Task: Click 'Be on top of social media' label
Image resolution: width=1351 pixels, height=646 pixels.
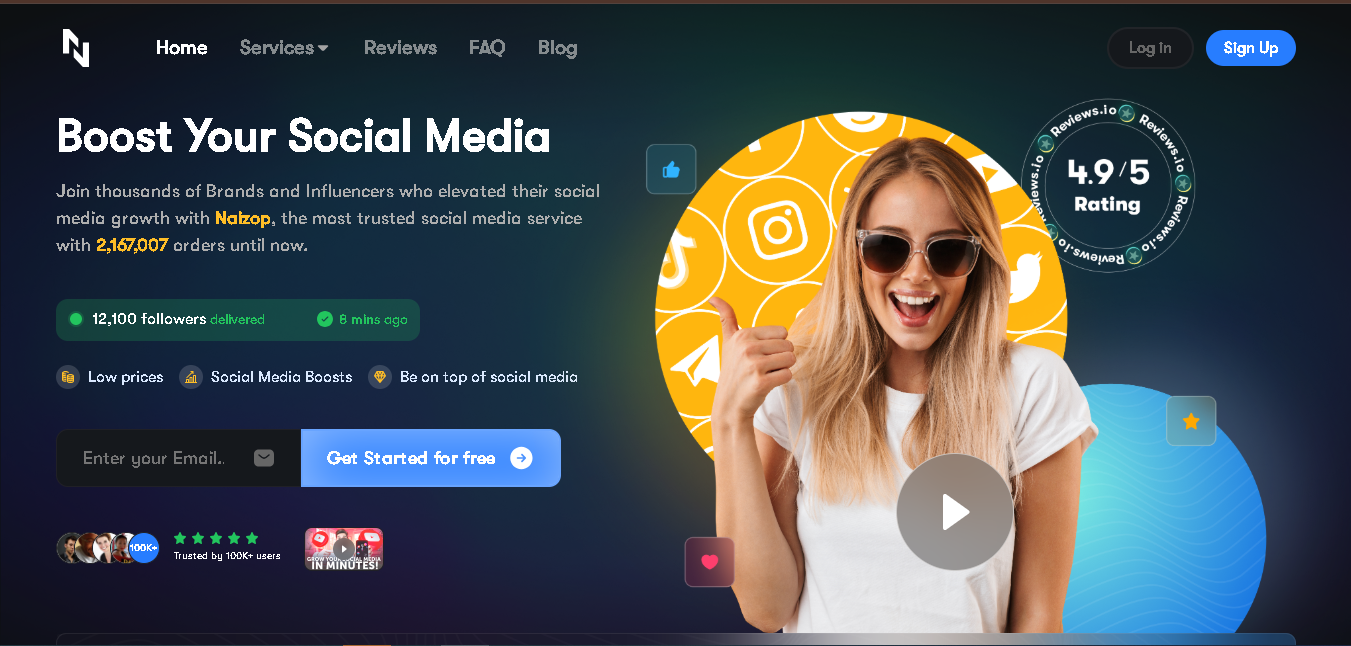Action: click(489, 377)
